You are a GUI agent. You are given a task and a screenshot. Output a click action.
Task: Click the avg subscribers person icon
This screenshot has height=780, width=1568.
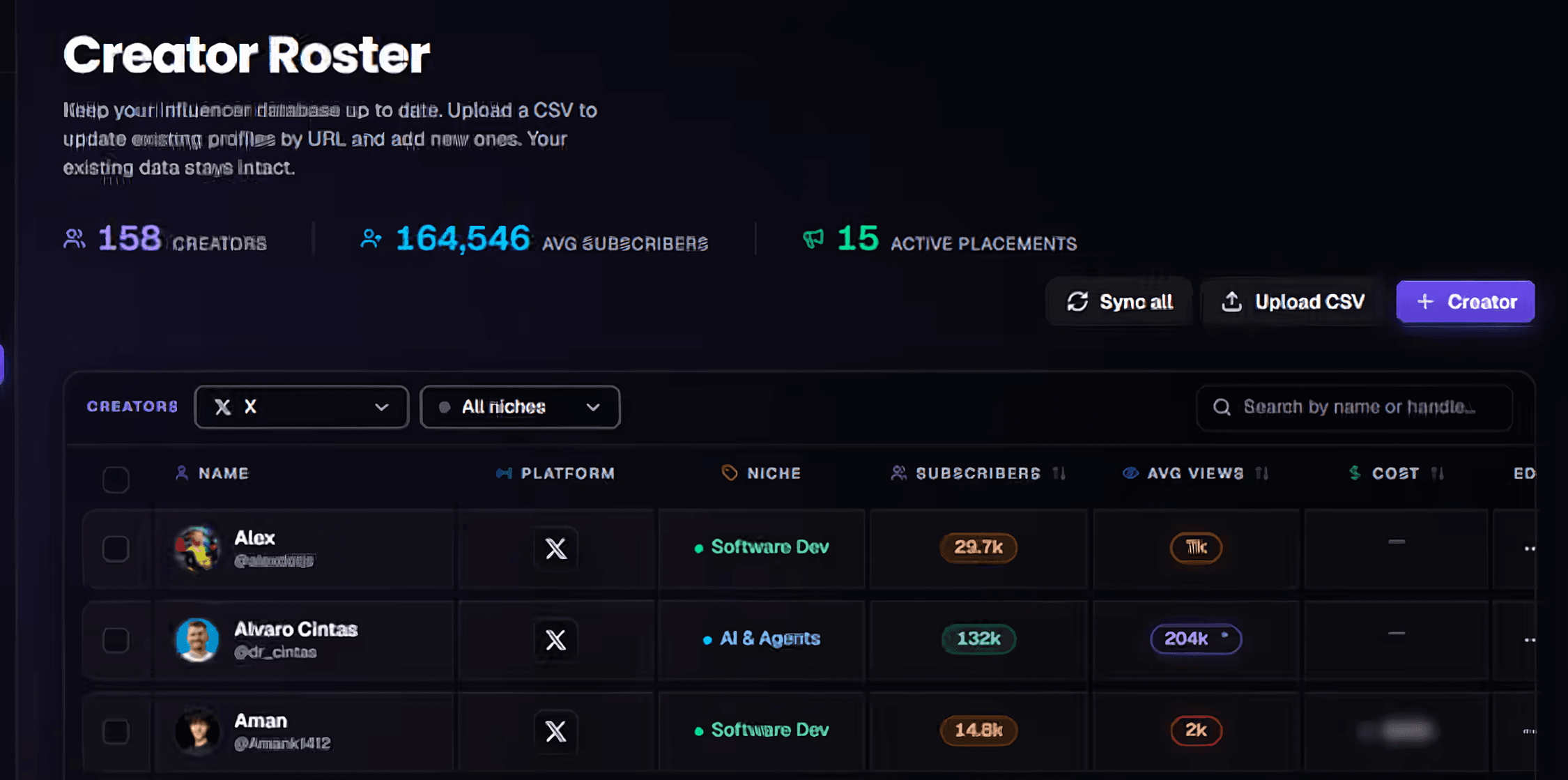point(371,238)
